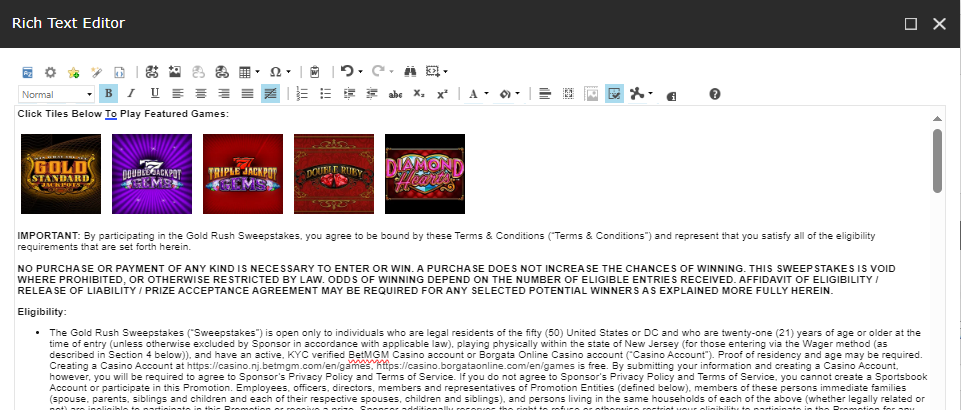Click the hyperlink manager chain icon
Screen dimensions: 961x410
coord(221,72)
